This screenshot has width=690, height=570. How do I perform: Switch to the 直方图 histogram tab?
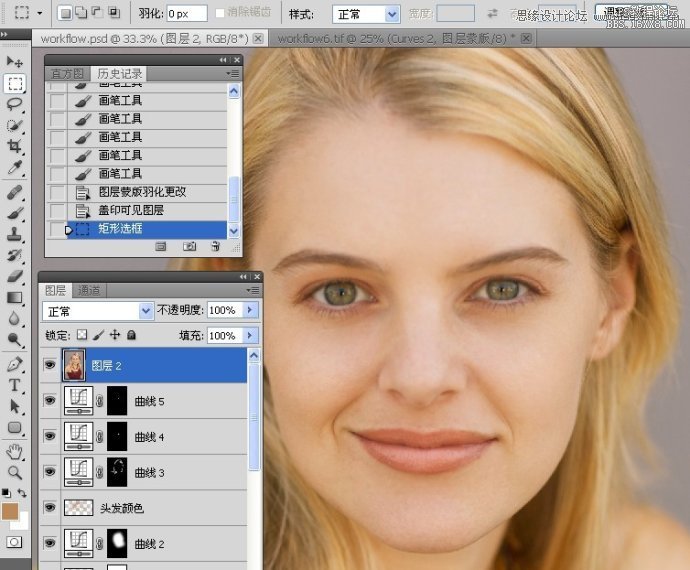(x=67, y=74)
